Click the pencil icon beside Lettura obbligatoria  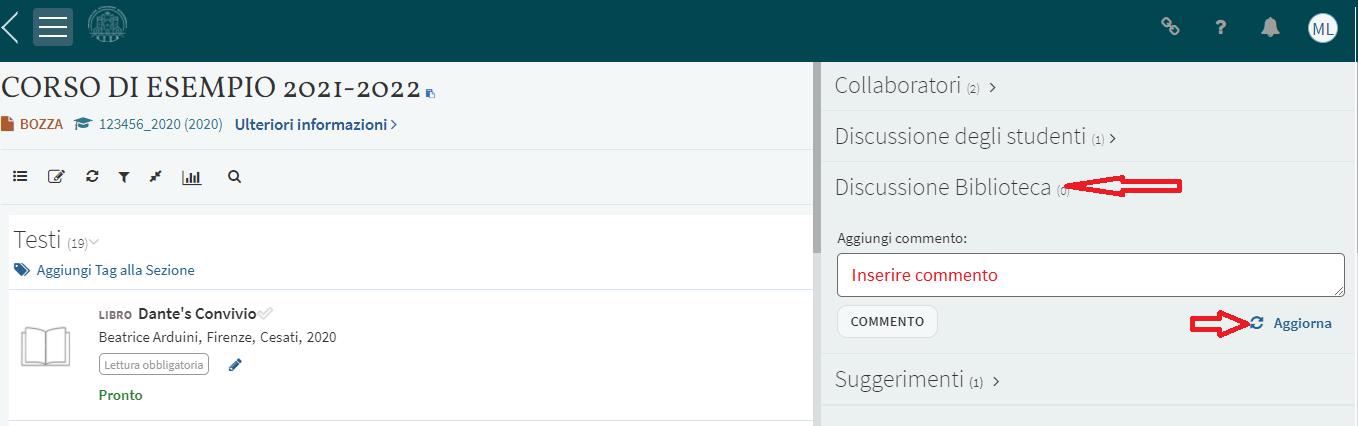(235, 365)
